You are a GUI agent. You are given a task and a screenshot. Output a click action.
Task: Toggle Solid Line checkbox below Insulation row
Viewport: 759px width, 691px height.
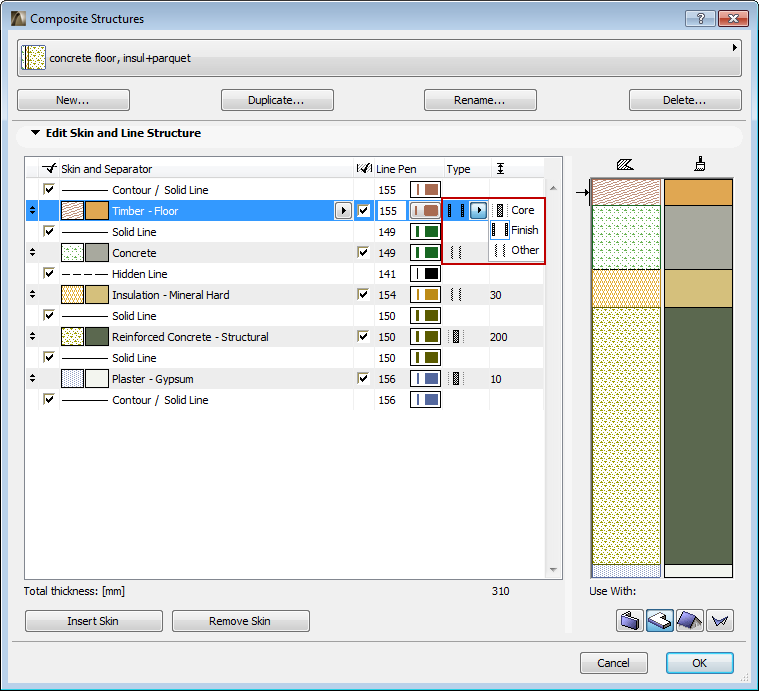49,315
